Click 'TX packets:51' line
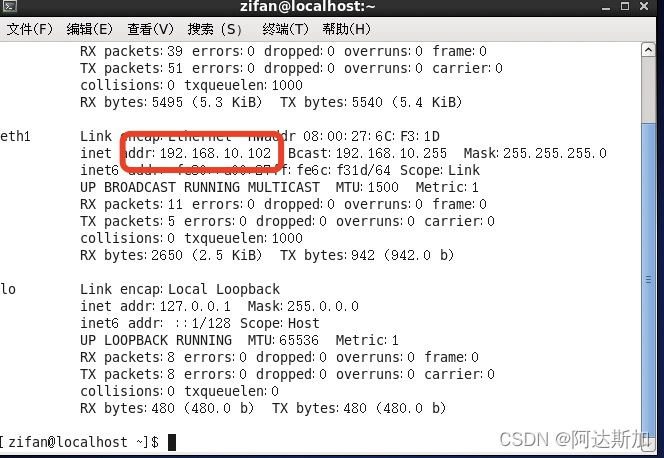Viewport: 664px width, 458px height. point(291,68)
